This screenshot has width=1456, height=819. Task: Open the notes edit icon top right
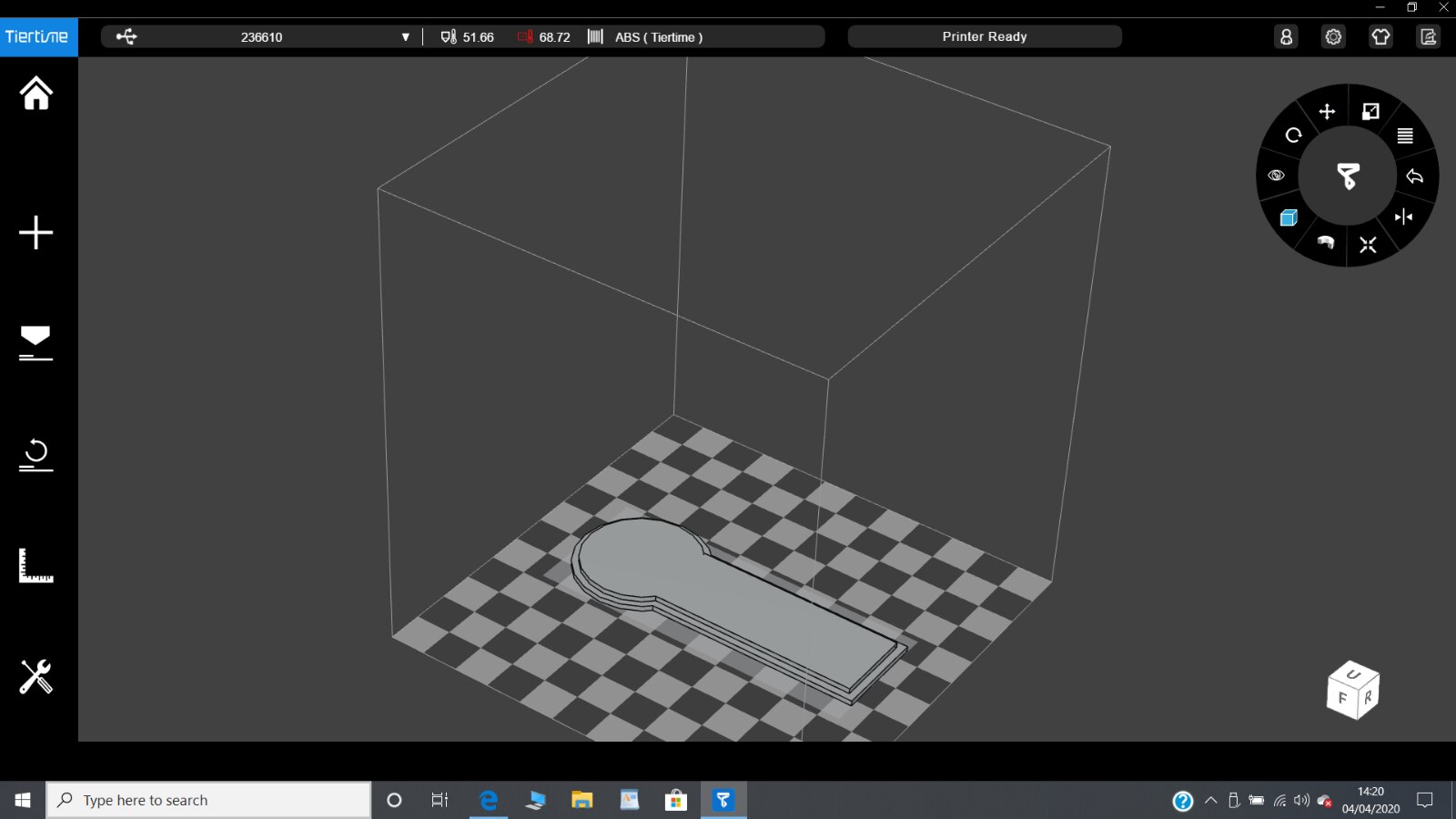1428,36
